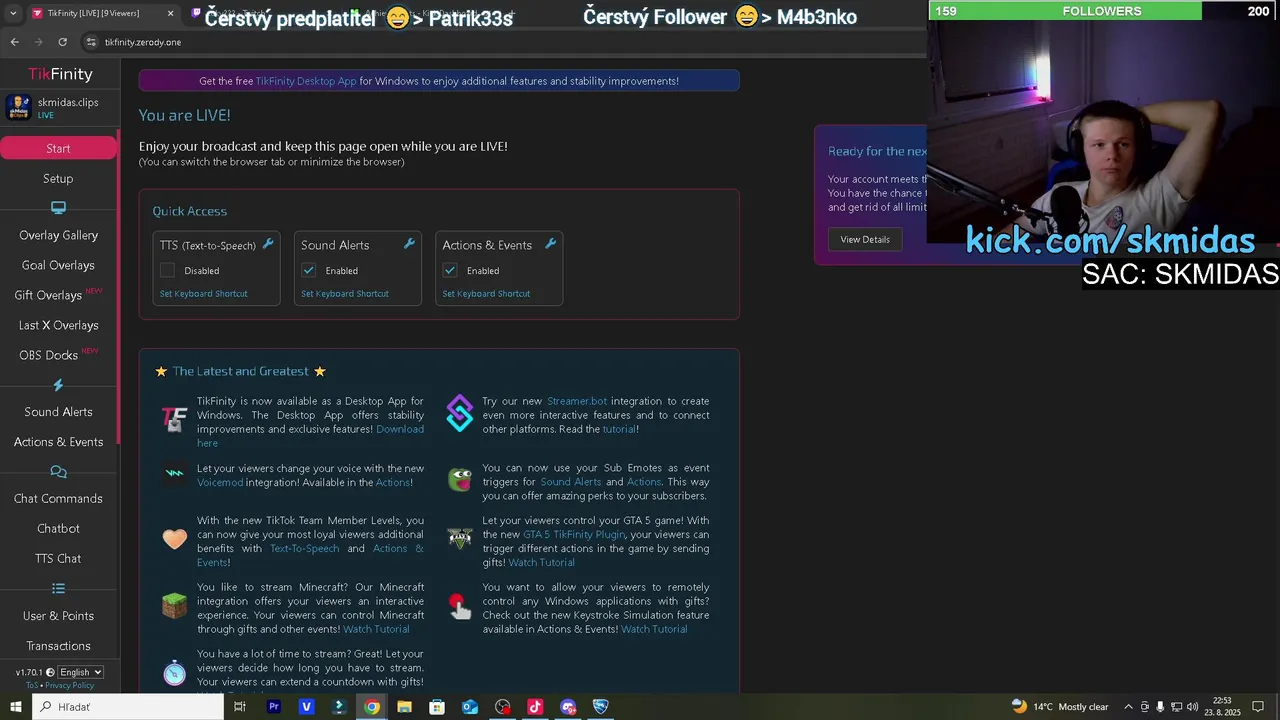The width and height of the screenshot is (1280, 720).
Task: Open Sound Alerts in the sidebar
Action: pyautogui.click(x=58, y=412)
